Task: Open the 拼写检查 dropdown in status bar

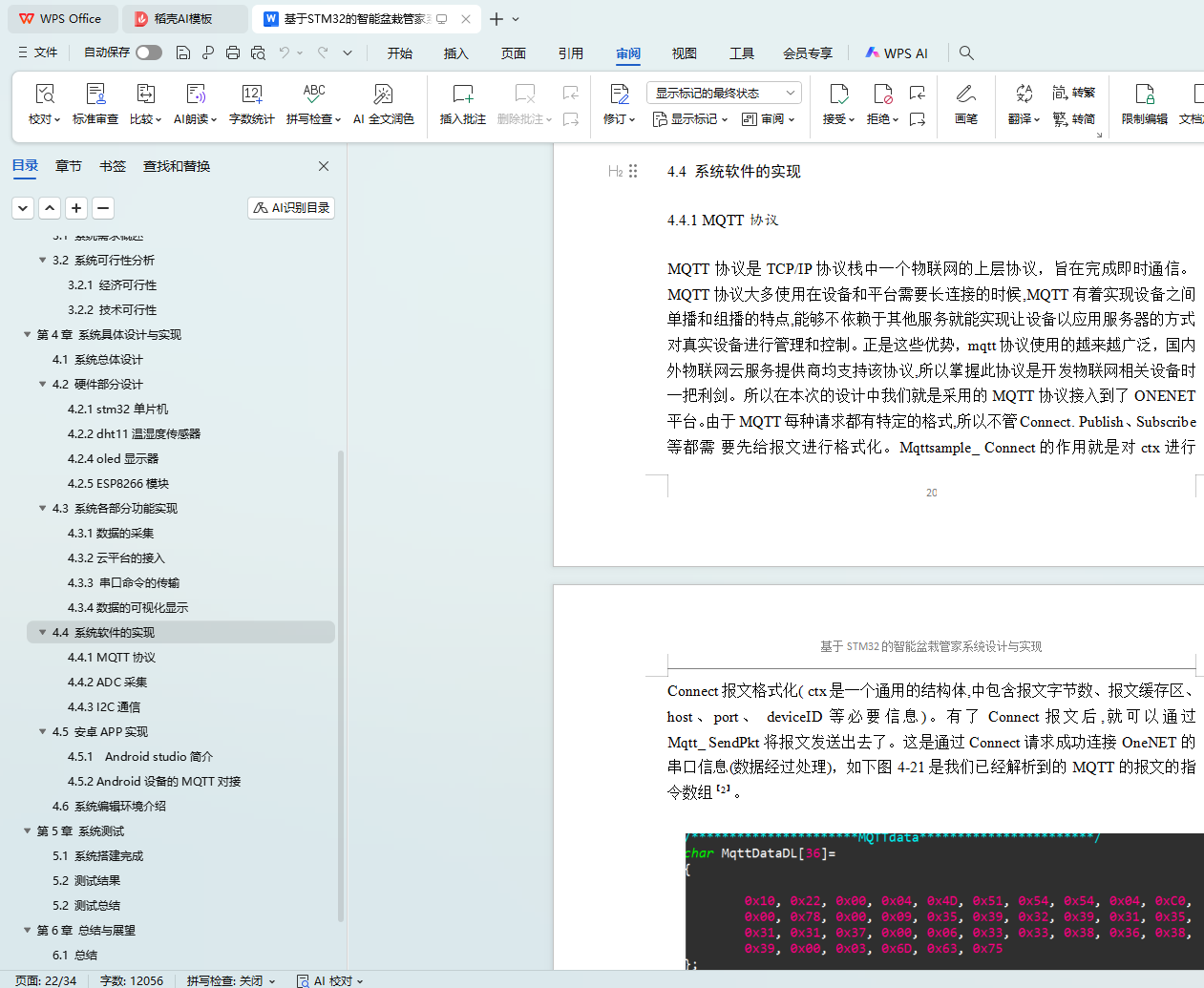Action: (231, 980)
